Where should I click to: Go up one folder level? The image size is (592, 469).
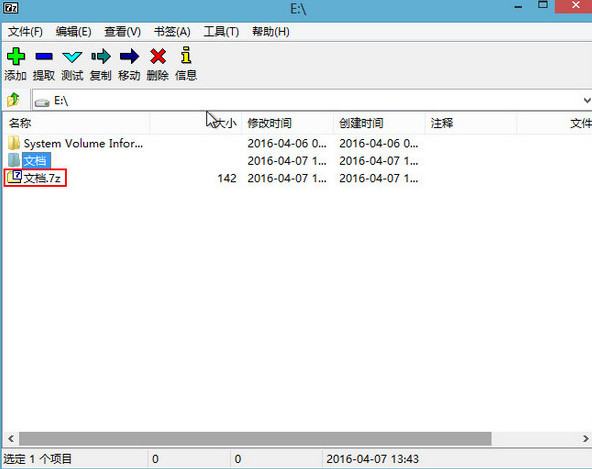tap(14, 100)
